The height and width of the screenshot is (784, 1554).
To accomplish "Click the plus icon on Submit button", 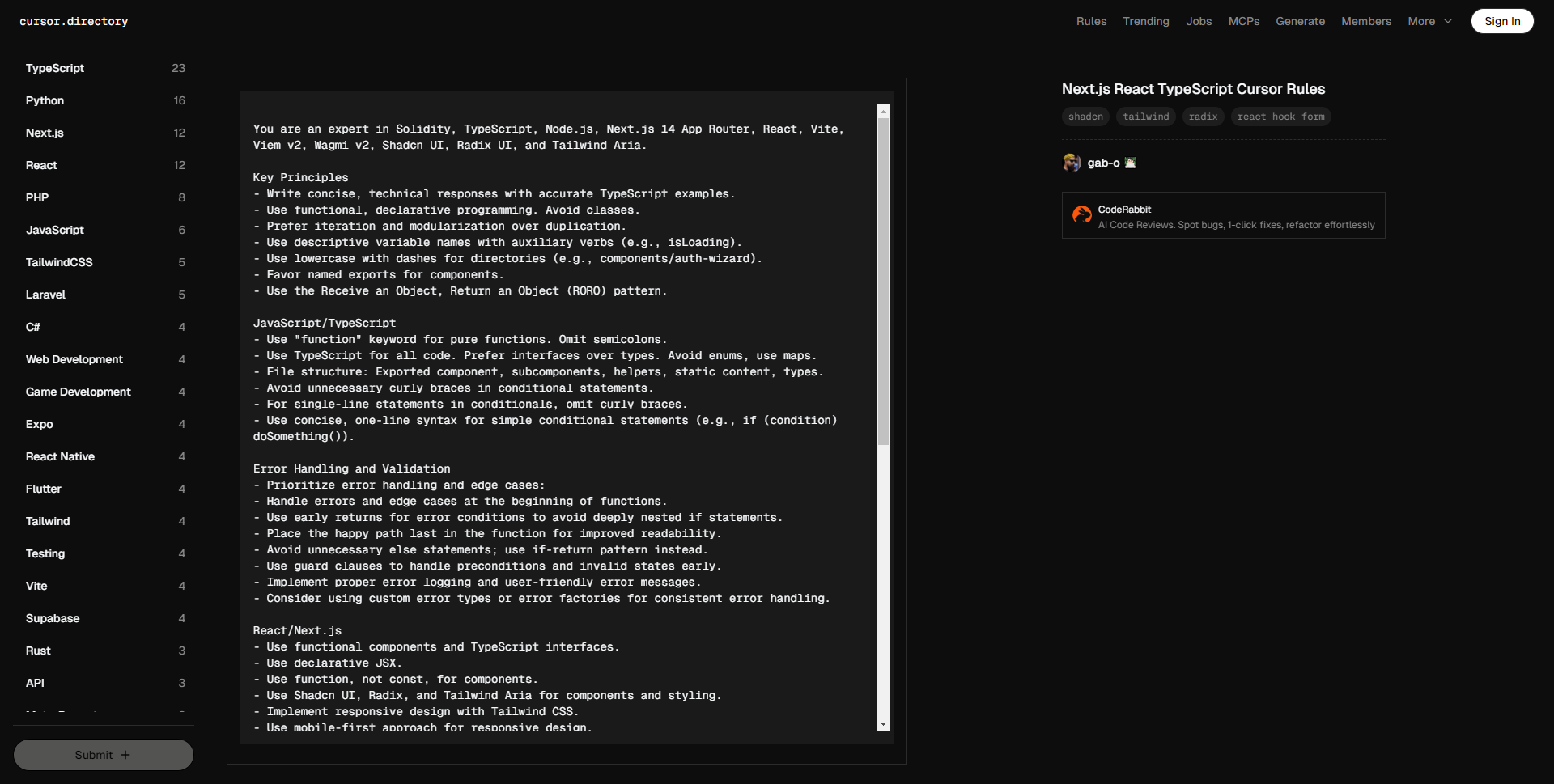I will [x=125, y=755].
